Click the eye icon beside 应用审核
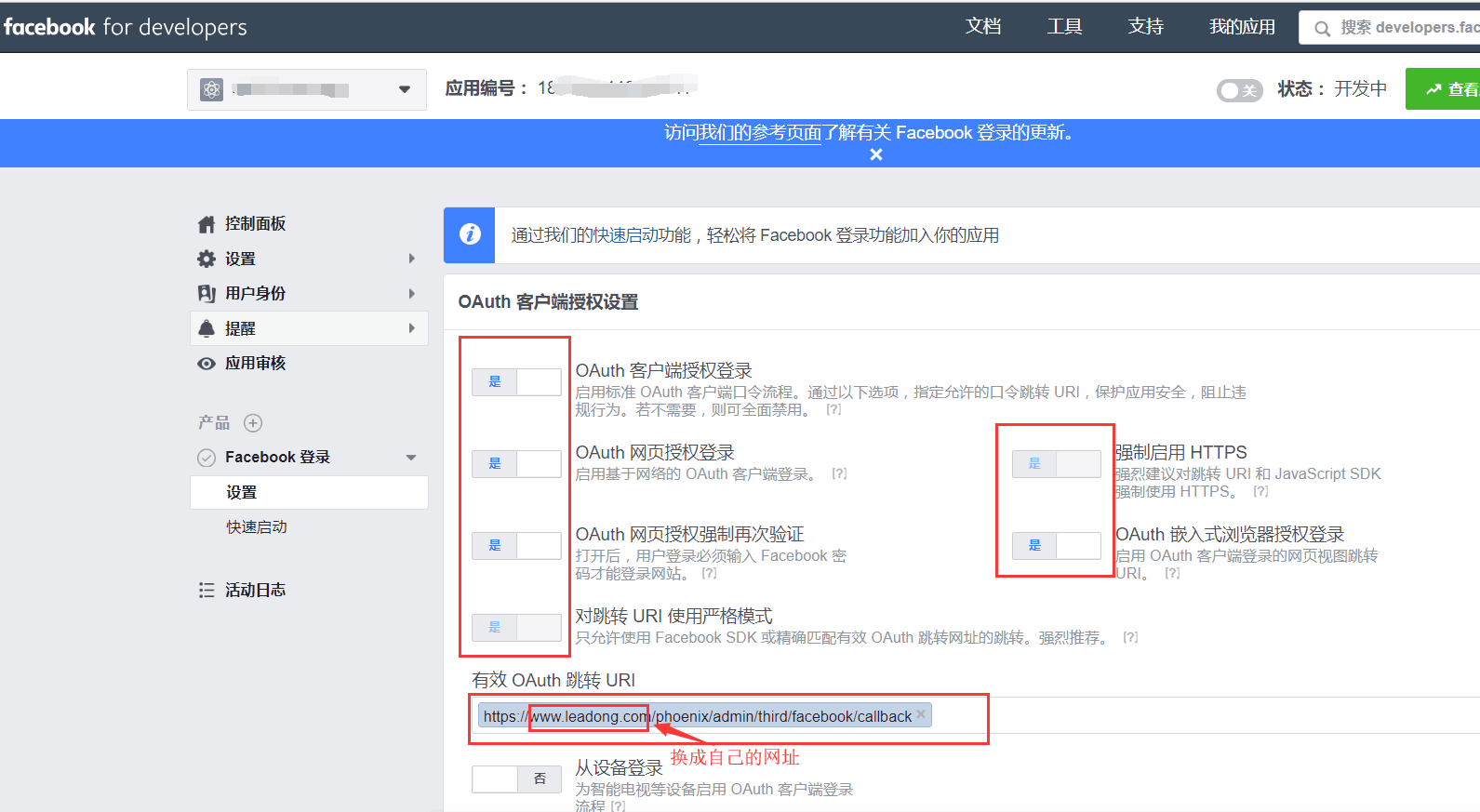 (x=207, y=364)
